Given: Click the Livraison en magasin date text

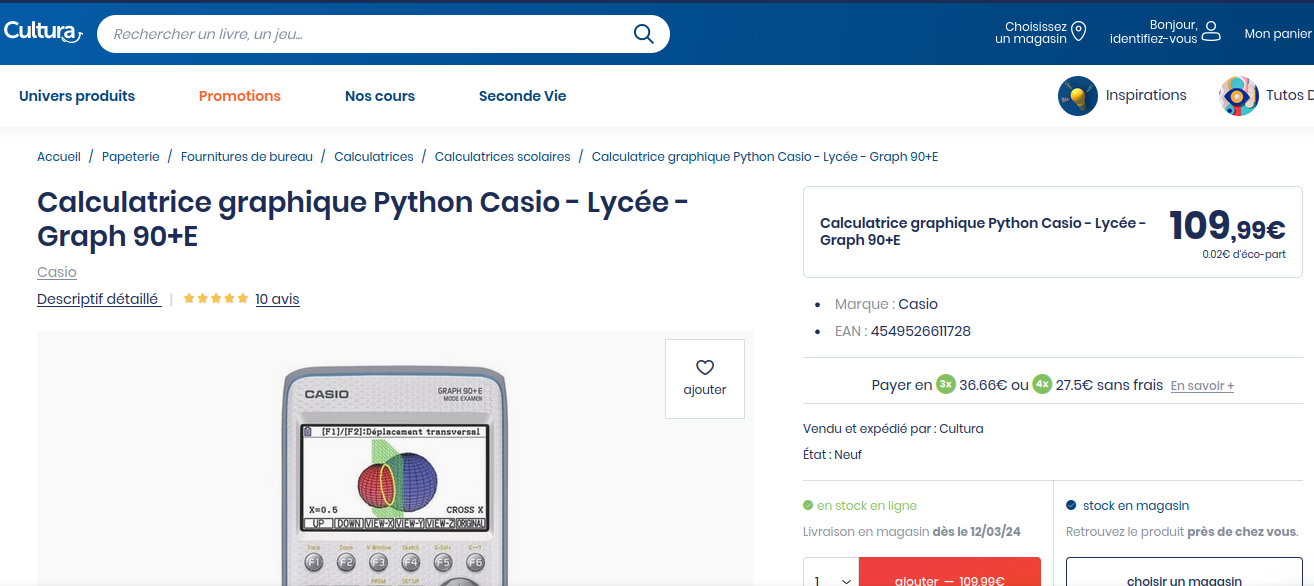Looking at the screenshot, I should pyautogui.click(x=912, y=532).
